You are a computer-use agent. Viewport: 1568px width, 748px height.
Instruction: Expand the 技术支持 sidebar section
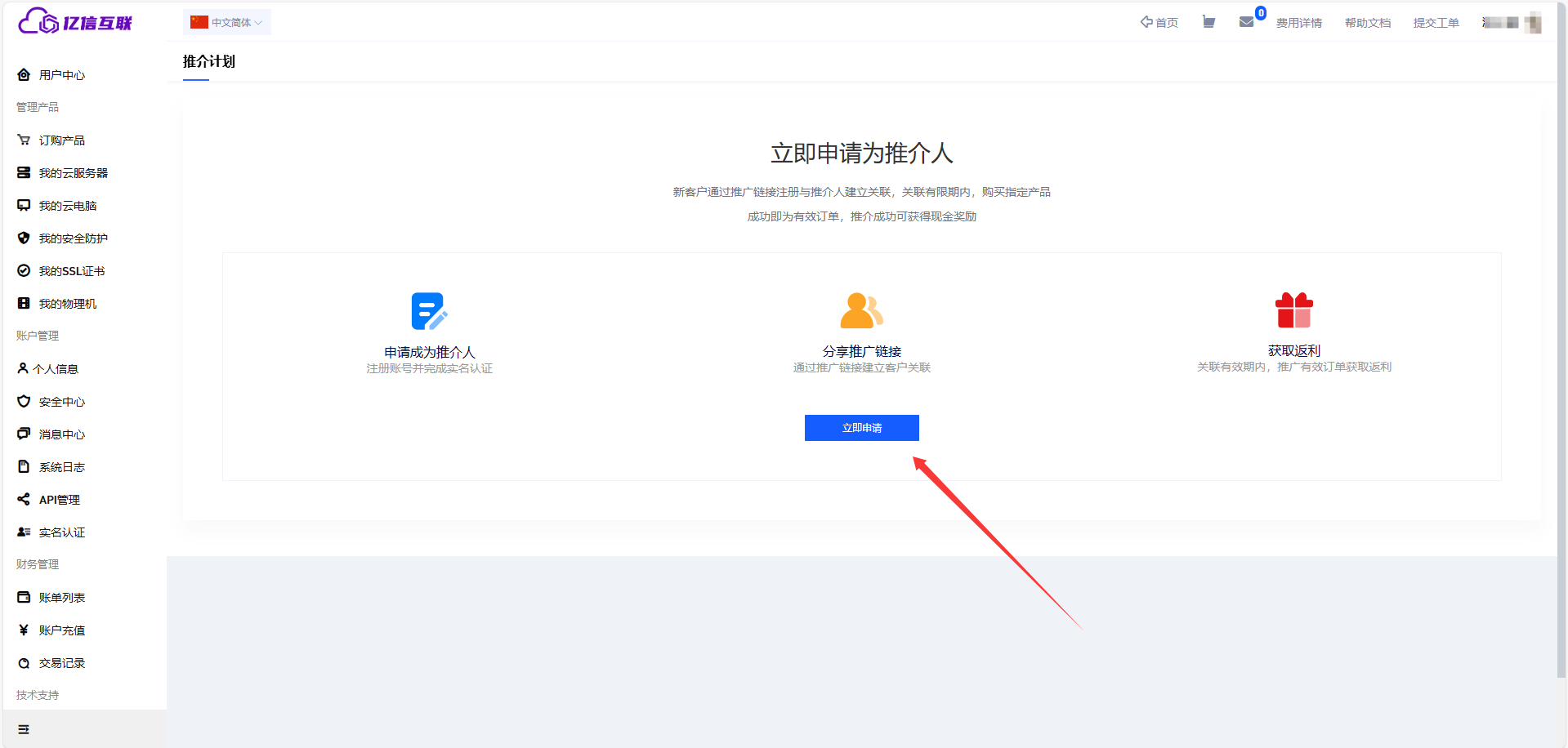pos(37,695)
